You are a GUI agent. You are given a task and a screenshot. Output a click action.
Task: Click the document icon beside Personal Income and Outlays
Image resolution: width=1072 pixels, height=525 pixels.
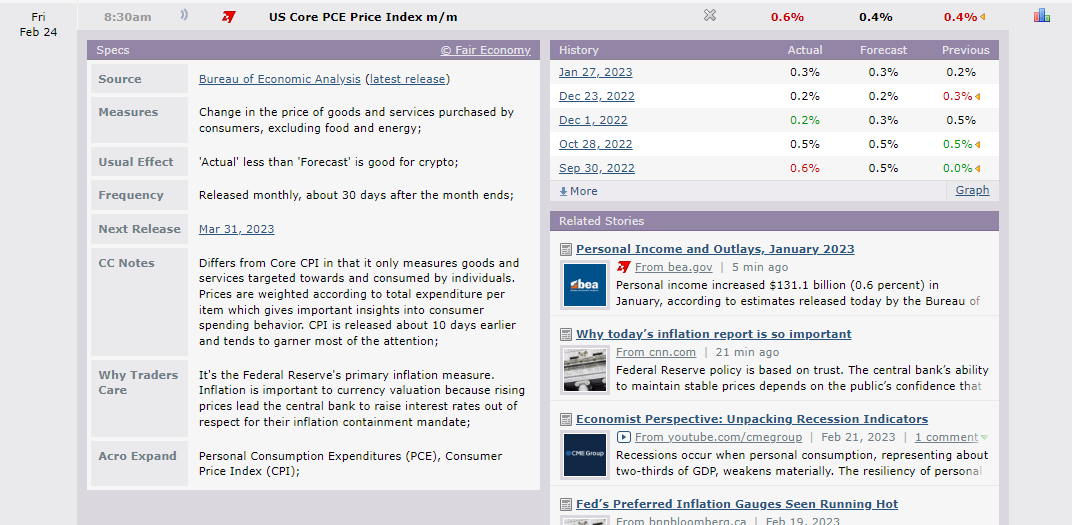[565, 250]
